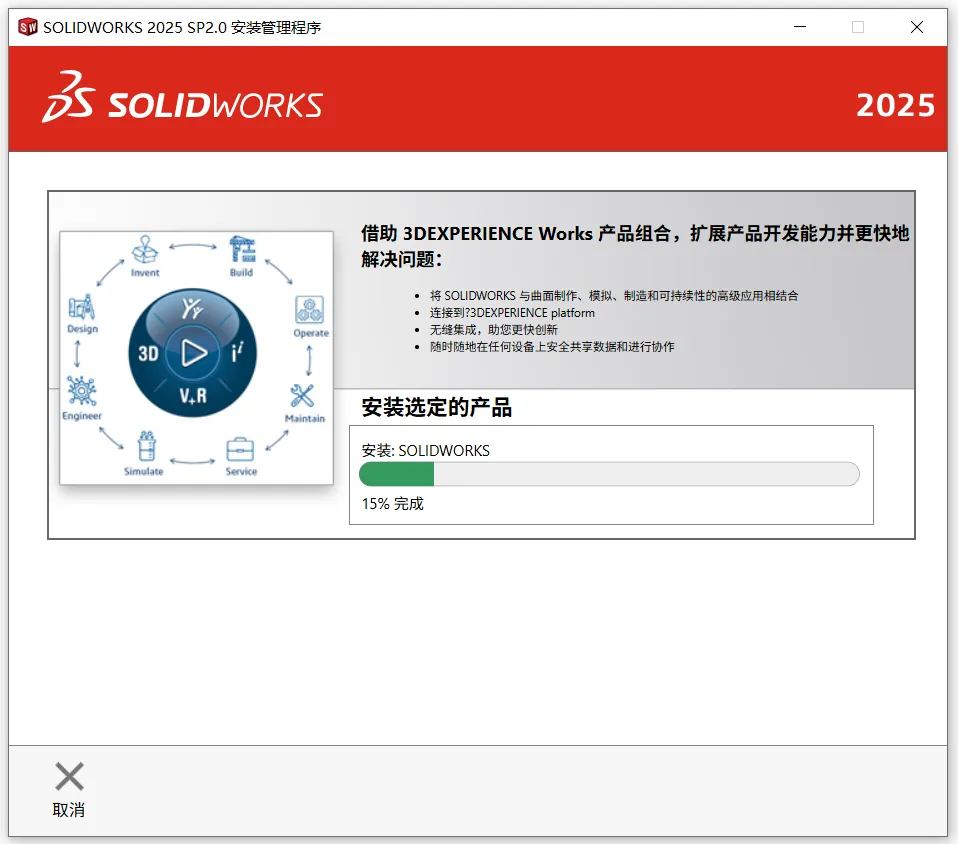The width and height of the screenshot is (958, 844).
Task: Click the information 'i' quadrant of compass
Action: 237,352
